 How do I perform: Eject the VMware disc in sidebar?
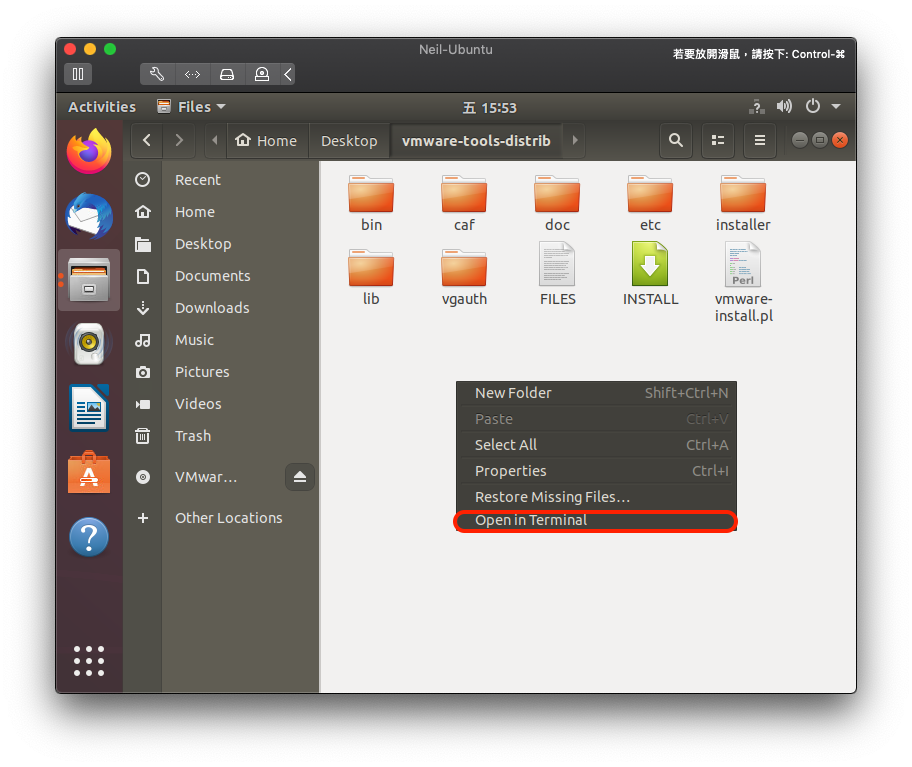coord(300,477)
